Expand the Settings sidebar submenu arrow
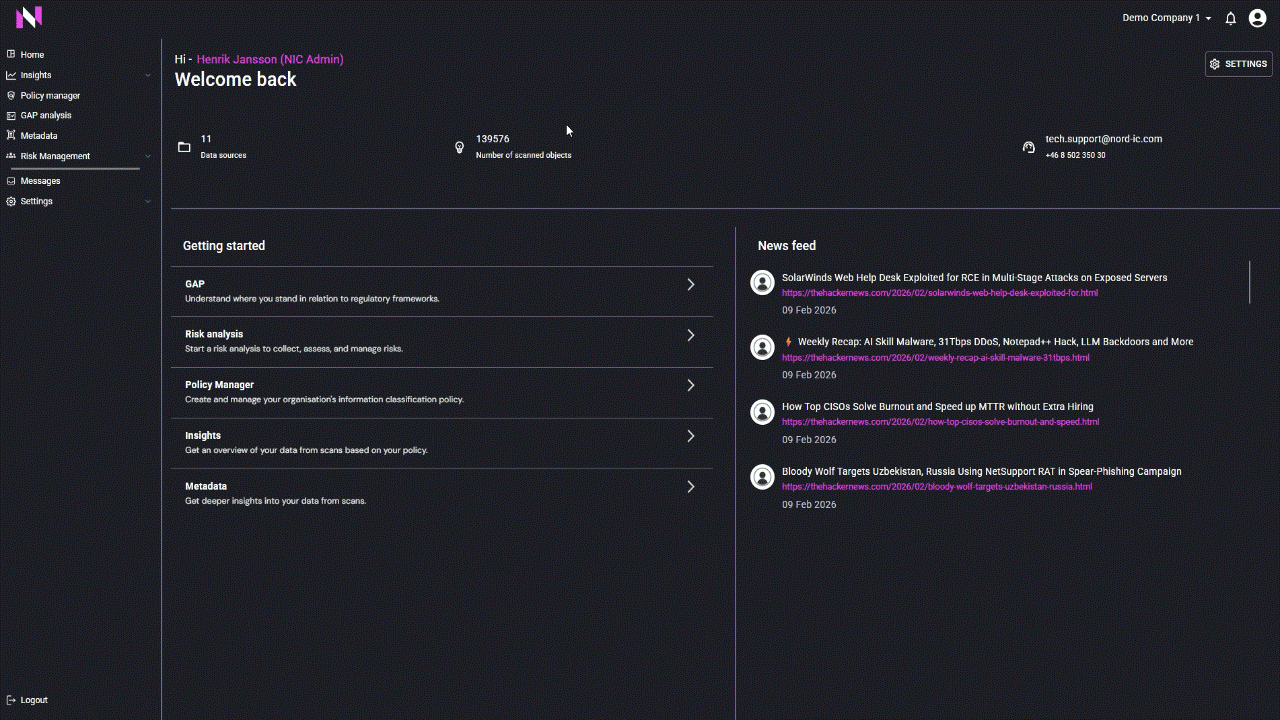The width and height of the screenshot is (1280, 720). (x=148, y=201)
